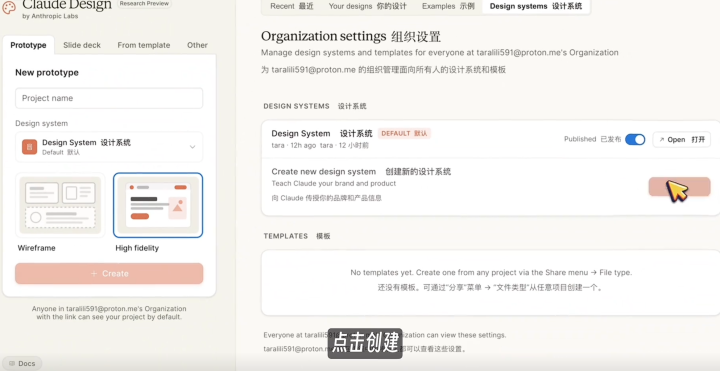Click the "High fidelity" label text

pos(137,248)
